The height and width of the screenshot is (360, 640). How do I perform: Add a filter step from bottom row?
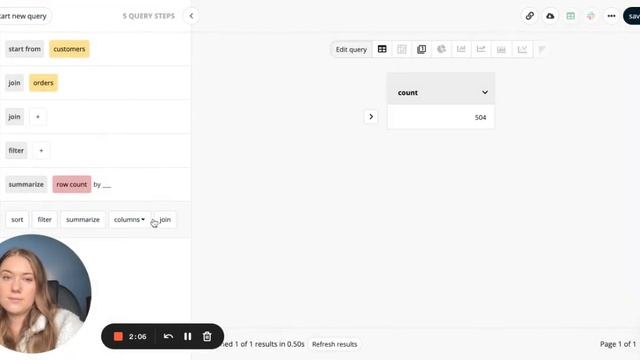coord(44,220)
